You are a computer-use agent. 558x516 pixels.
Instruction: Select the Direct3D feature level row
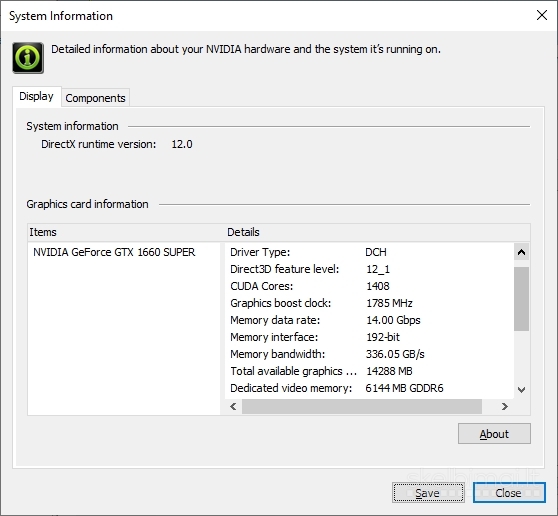click(369, 269)
